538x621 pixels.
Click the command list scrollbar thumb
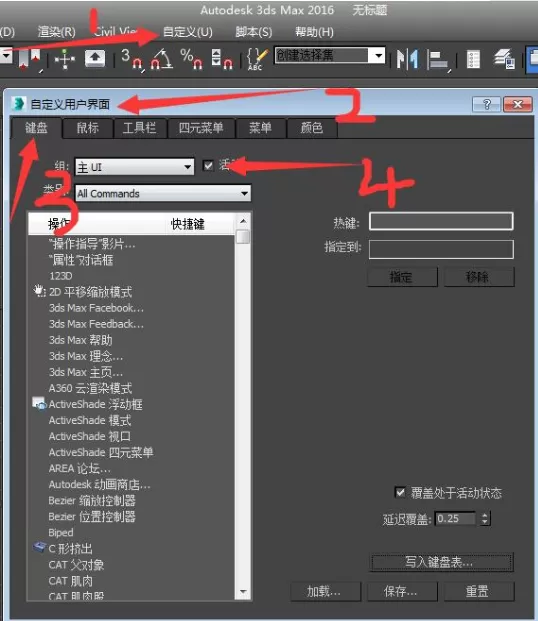(243, 236)
